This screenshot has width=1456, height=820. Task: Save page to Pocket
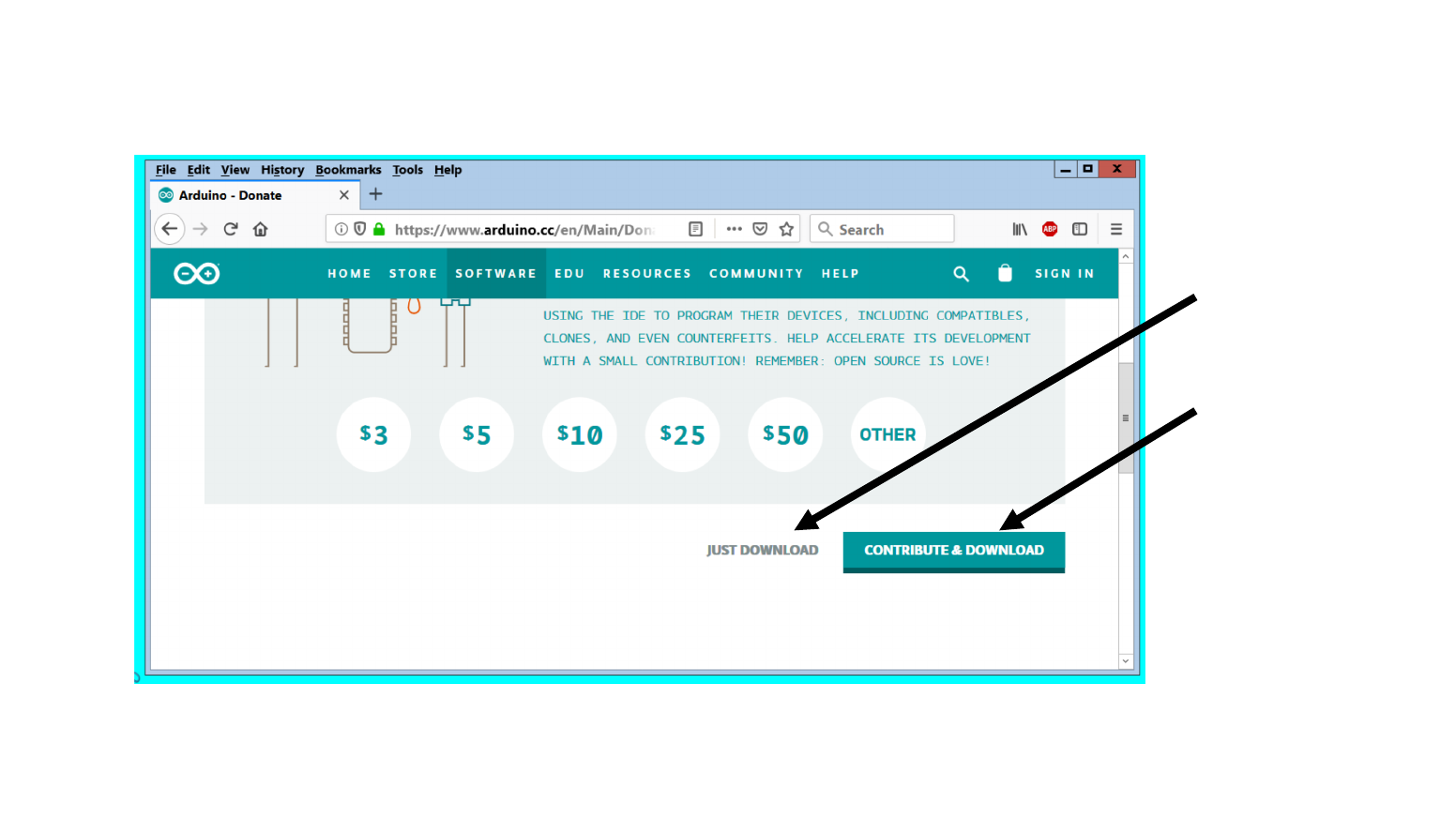[760, 229]
